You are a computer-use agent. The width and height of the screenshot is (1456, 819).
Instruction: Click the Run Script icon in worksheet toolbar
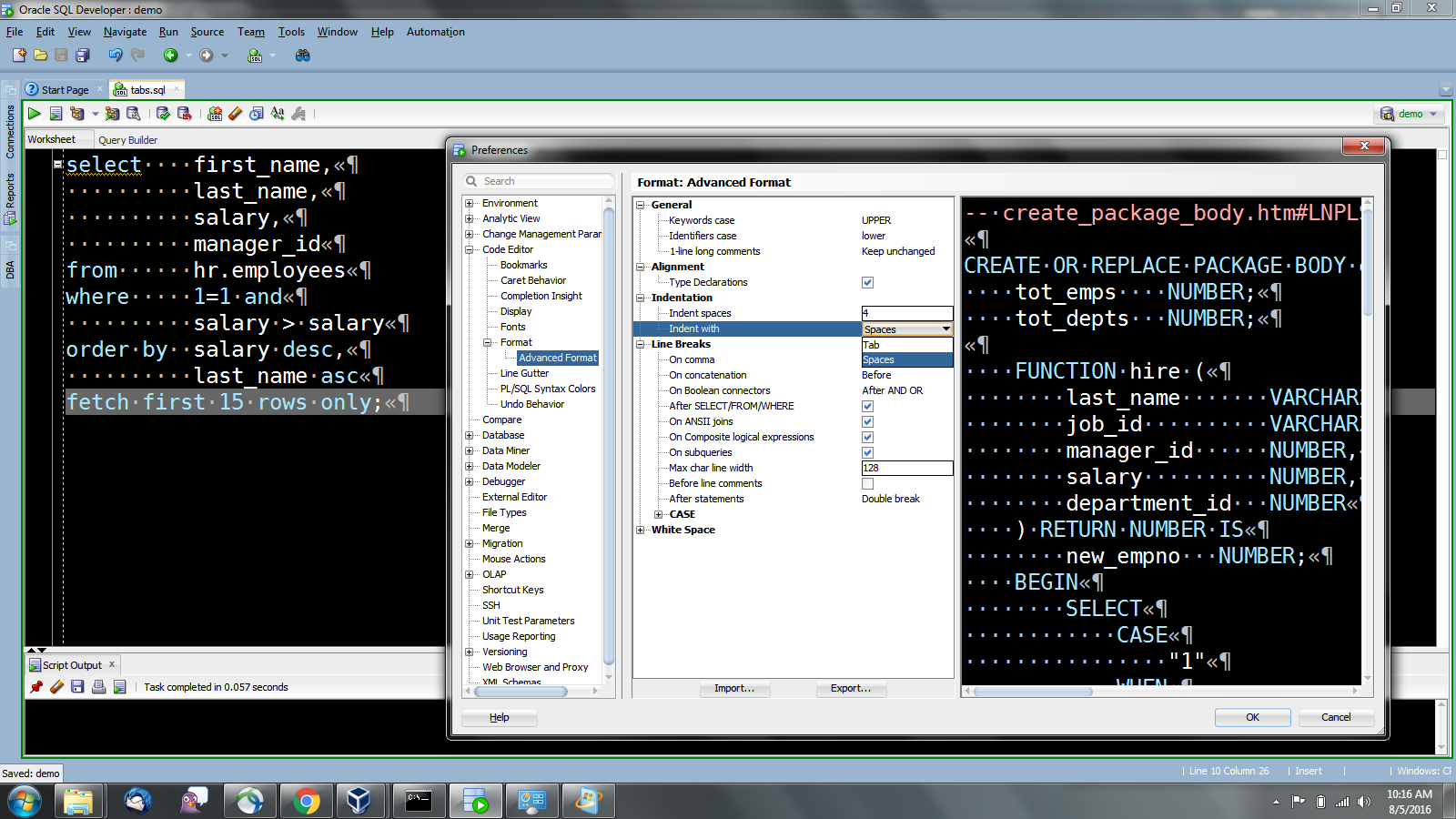click(x=56, y=114)
